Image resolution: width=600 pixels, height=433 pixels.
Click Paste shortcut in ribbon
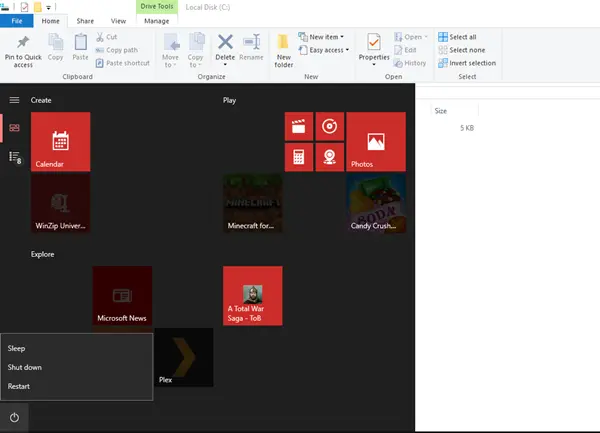[122, 63]
